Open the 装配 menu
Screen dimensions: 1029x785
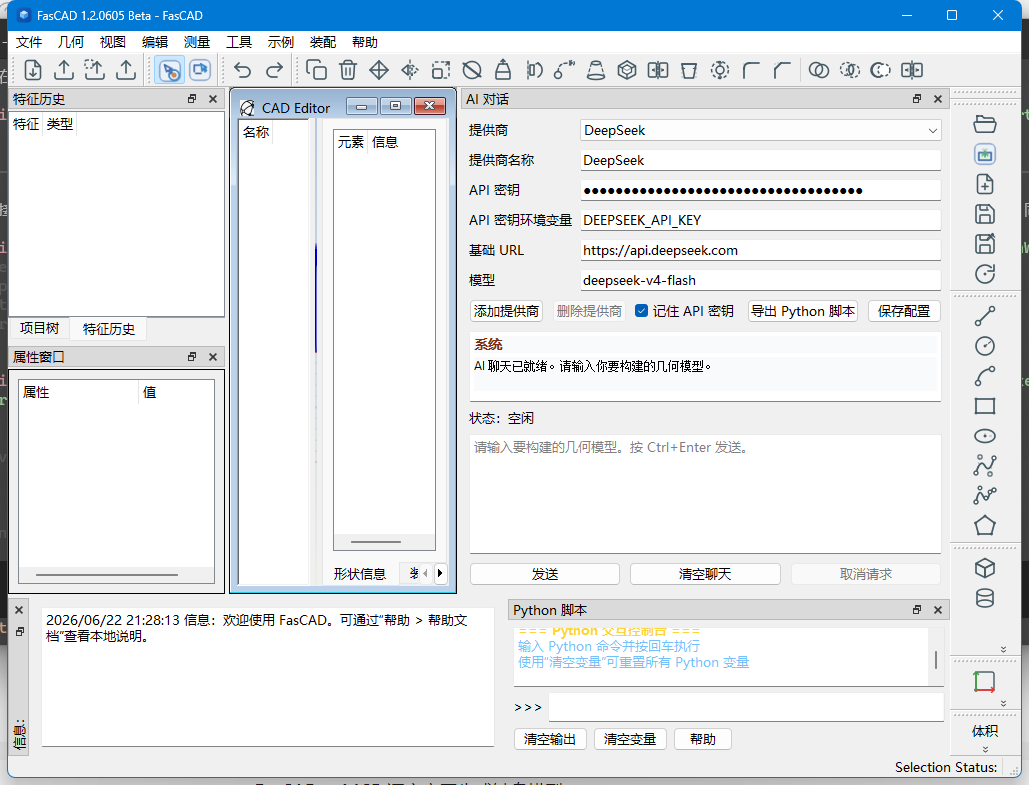[323, 42]
